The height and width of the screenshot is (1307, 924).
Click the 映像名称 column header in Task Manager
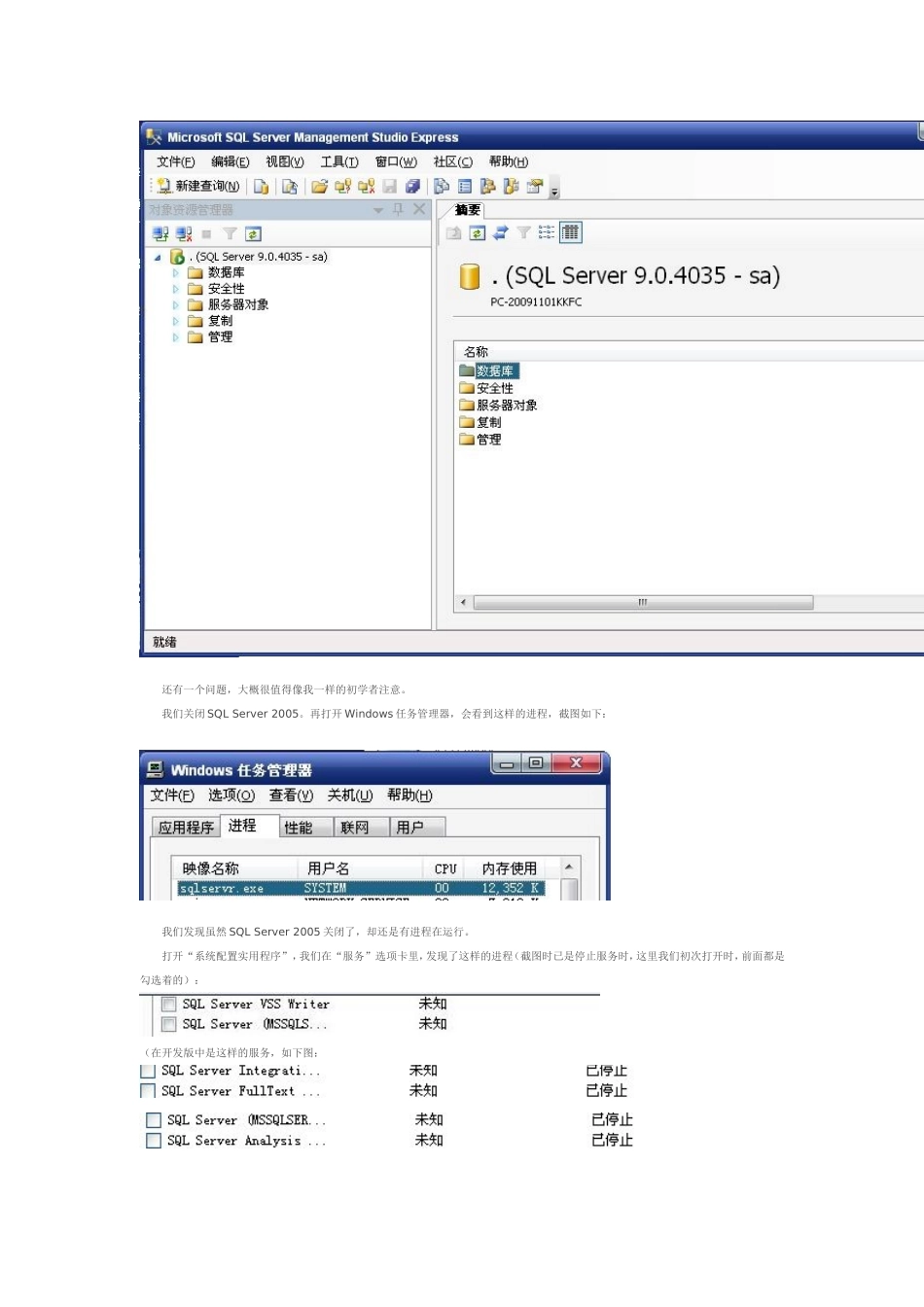click(x=233, y=868)
